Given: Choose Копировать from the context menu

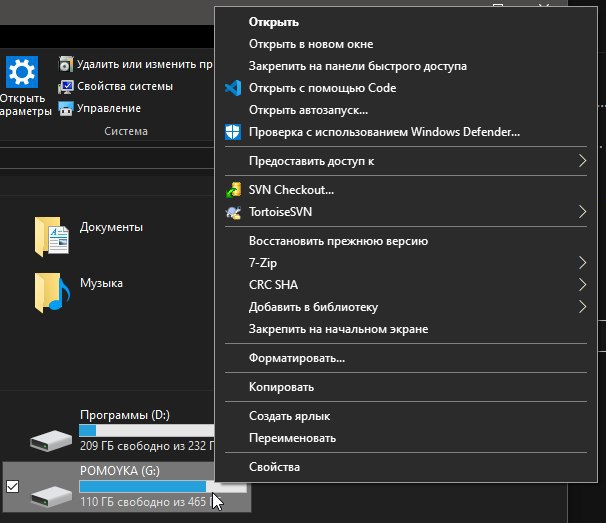Looking at the screenshot, I should click(406, 387).
